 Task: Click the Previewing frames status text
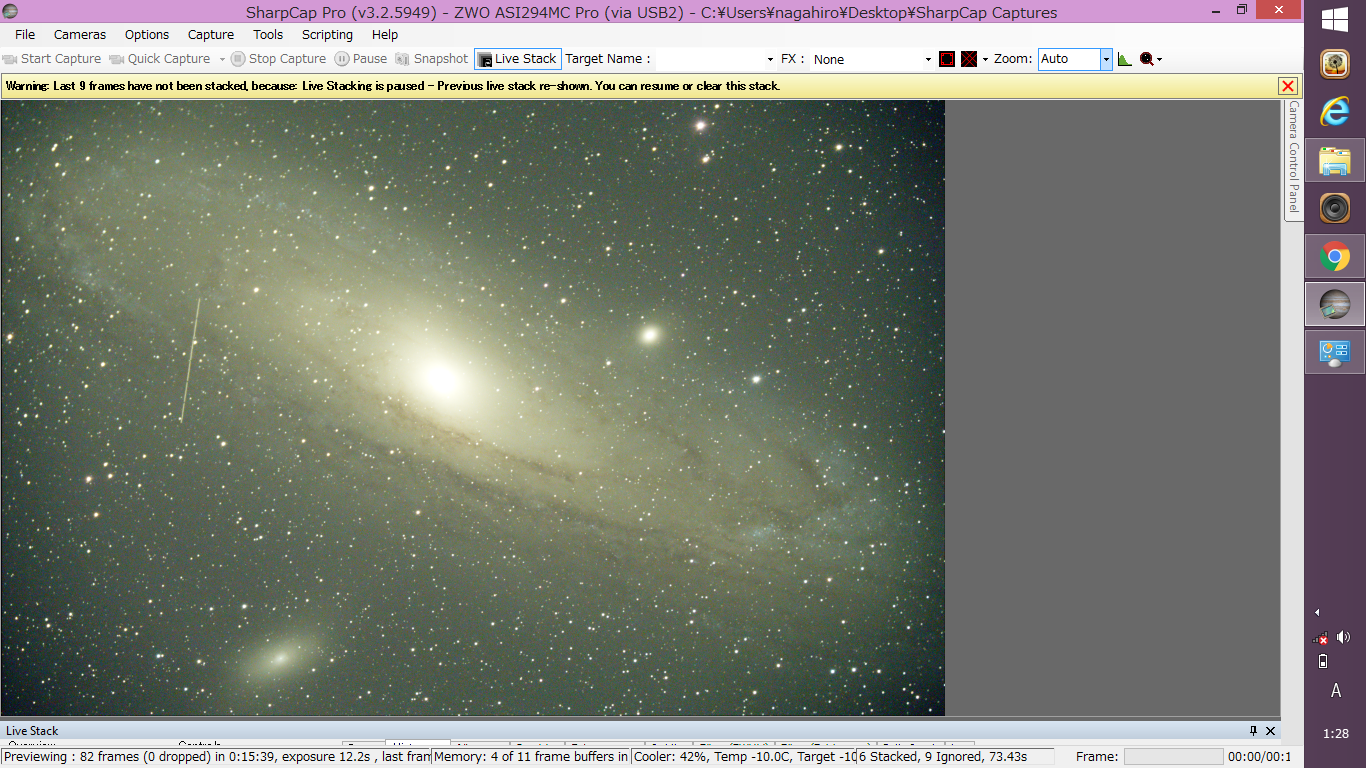[217, 757]
